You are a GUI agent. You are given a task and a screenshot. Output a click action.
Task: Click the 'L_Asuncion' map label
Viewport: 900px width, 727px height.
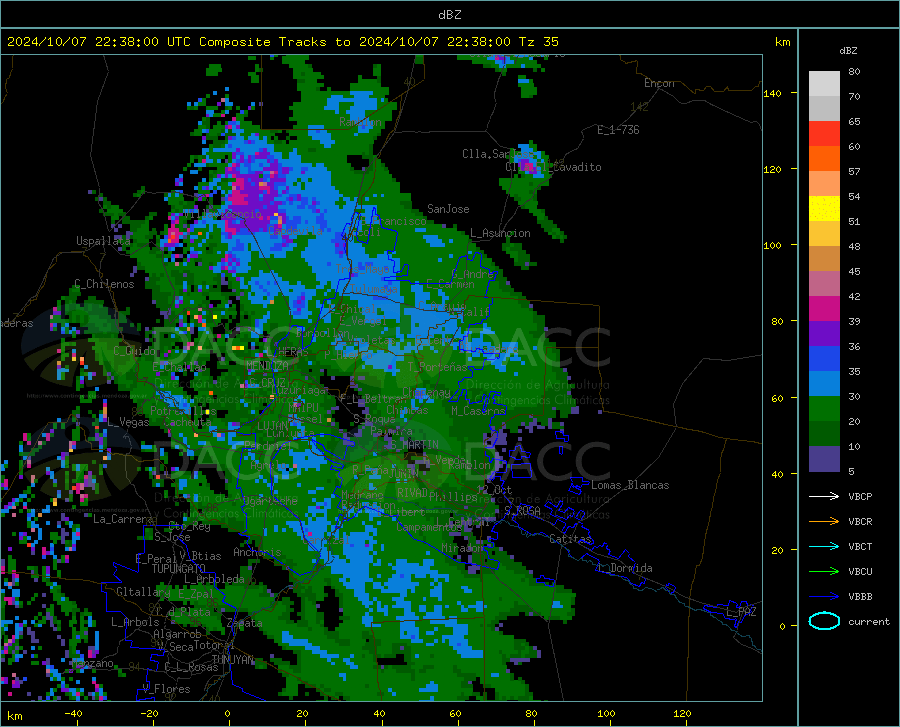coord(500,233)
